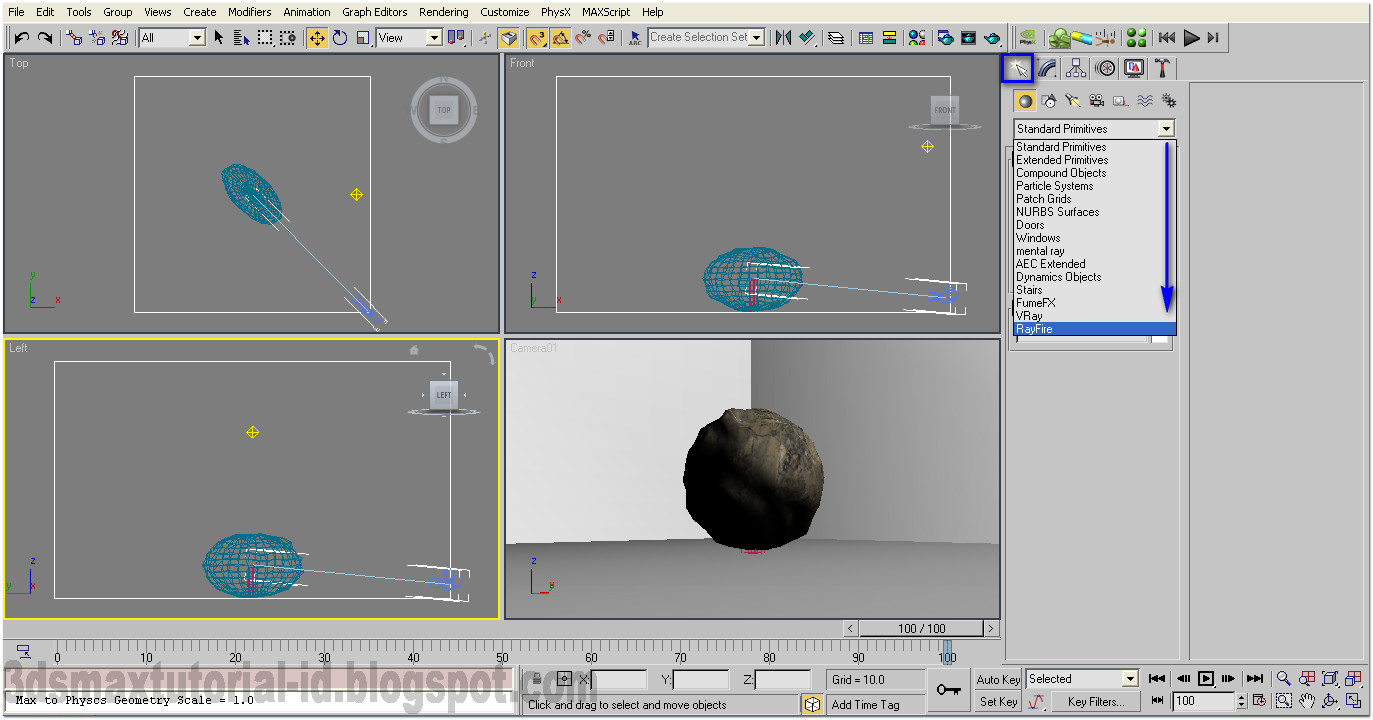Image resolution: width=1373 pixels, height=720 pixels.
Task: Enable Auto Key animation mode
Action: [997, 678]
